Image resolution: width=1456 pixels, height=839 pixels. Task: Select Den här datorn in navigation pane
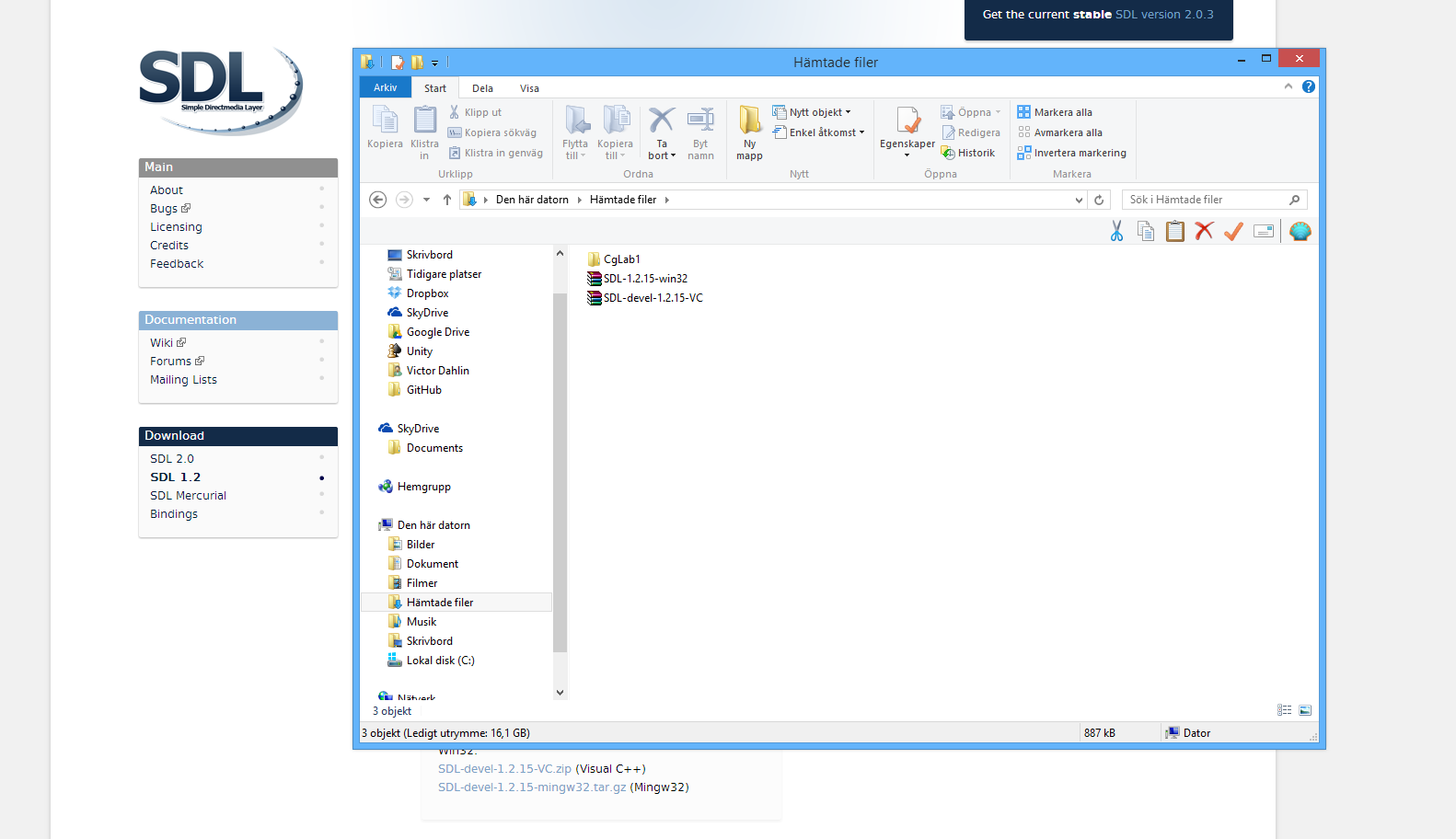coord(433,525)
